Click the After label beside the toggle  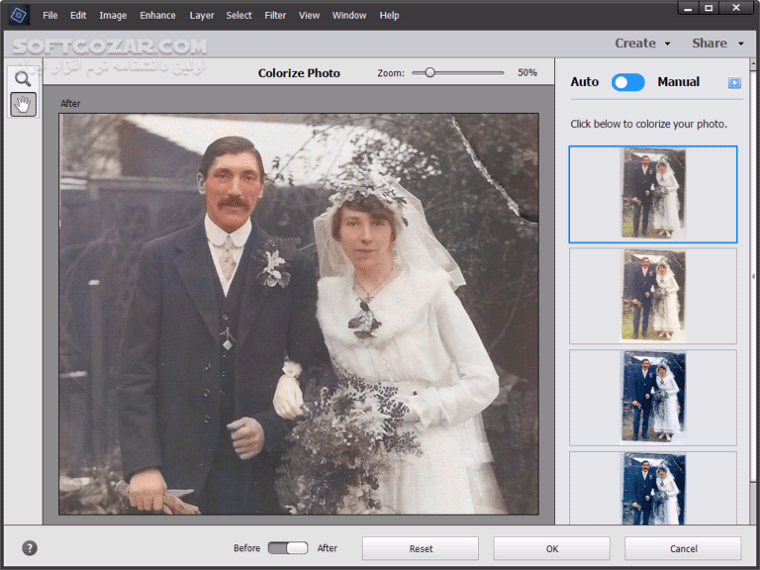pos(327,548)
